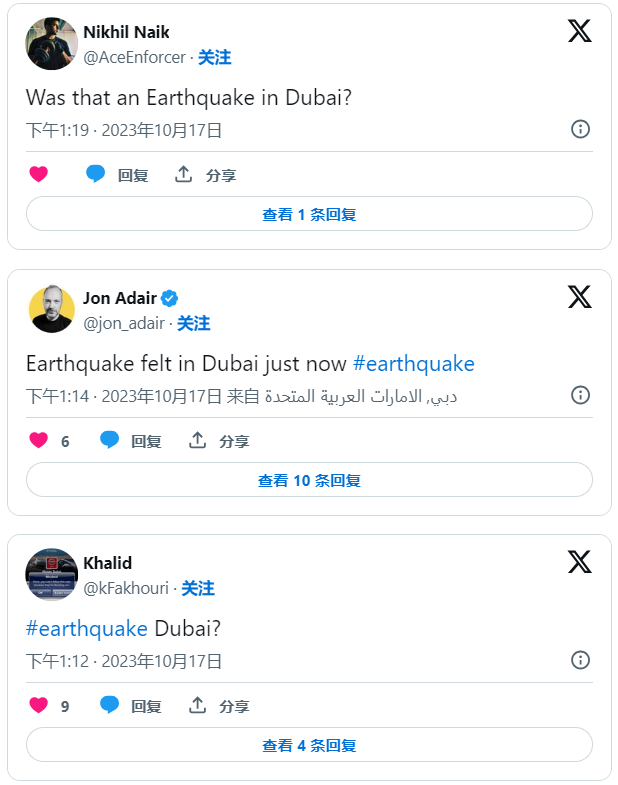Expand 查看 4 条回复 replies
This screenshot has height=785, width=618.
coord(309,745)
